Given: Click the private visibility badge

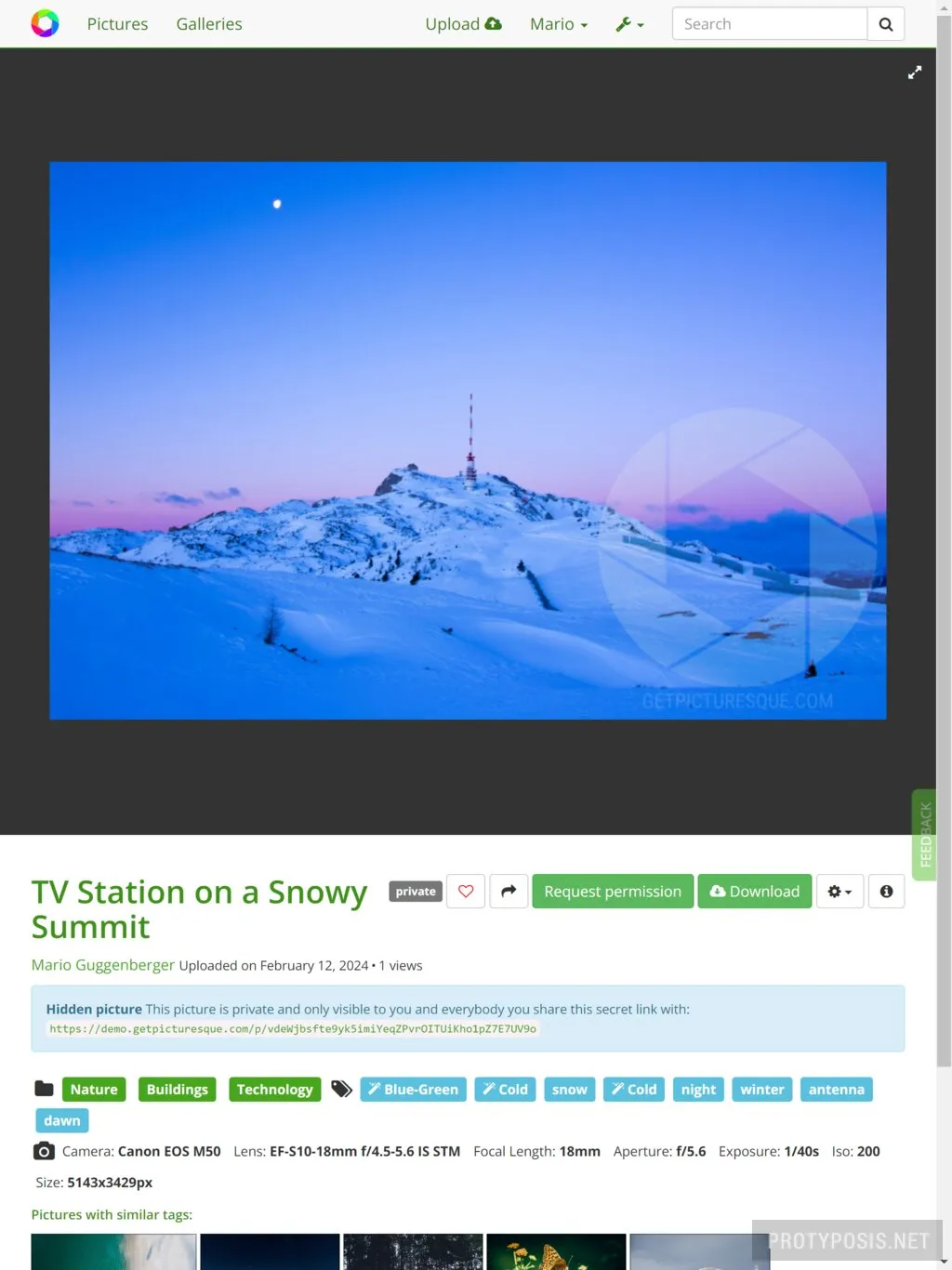Looking at the screenshot, I should click(x=416, y=892).
